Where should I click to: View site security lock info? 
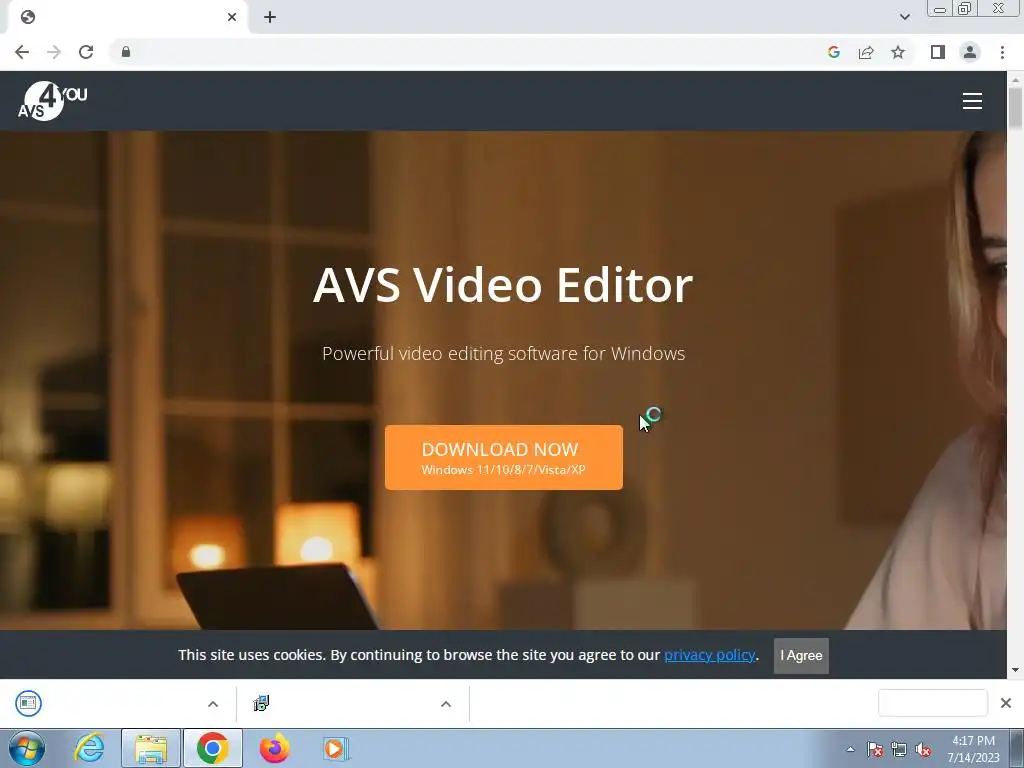coord(126,52)
